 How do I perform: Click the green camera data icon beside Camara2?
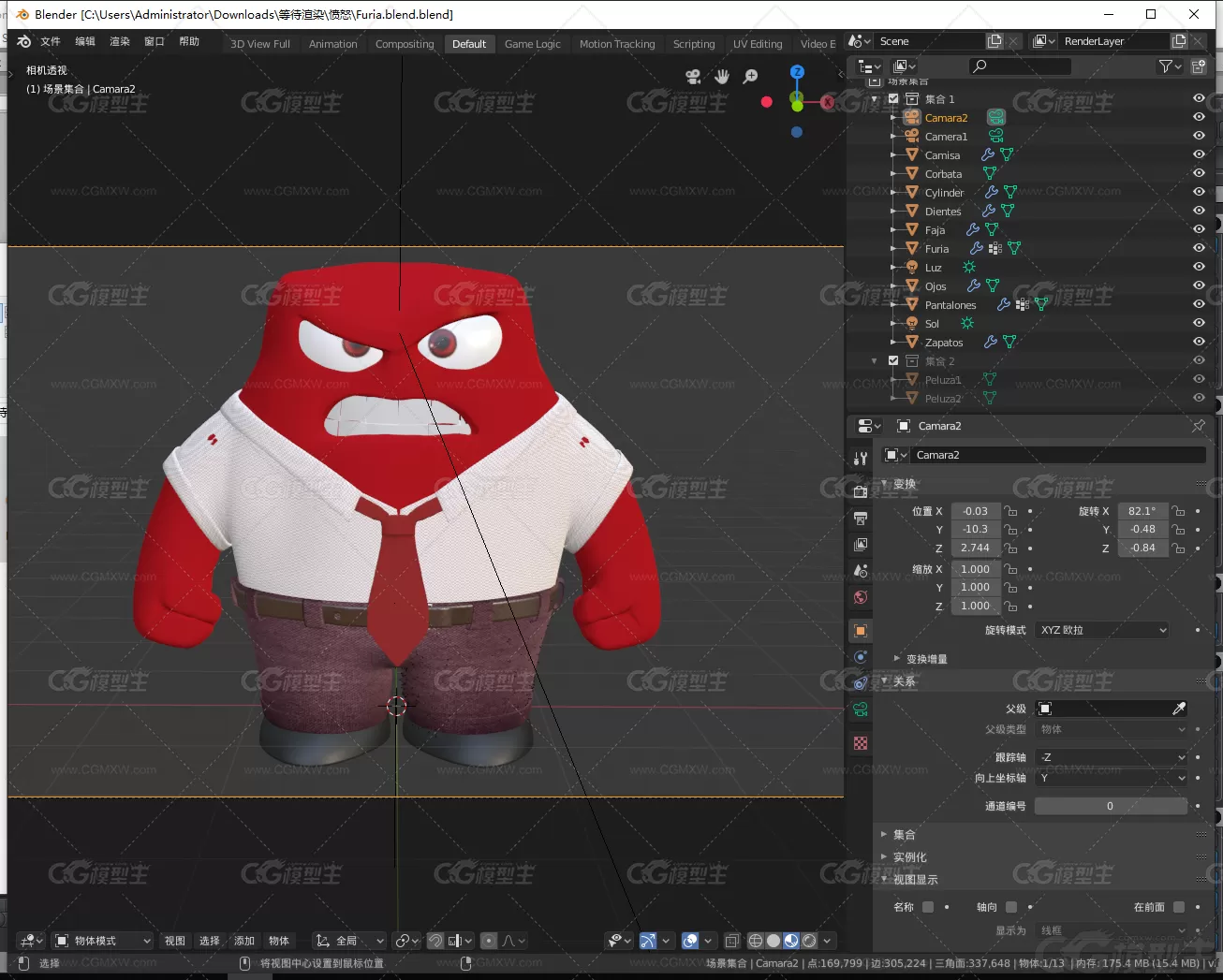coord(996,117)
